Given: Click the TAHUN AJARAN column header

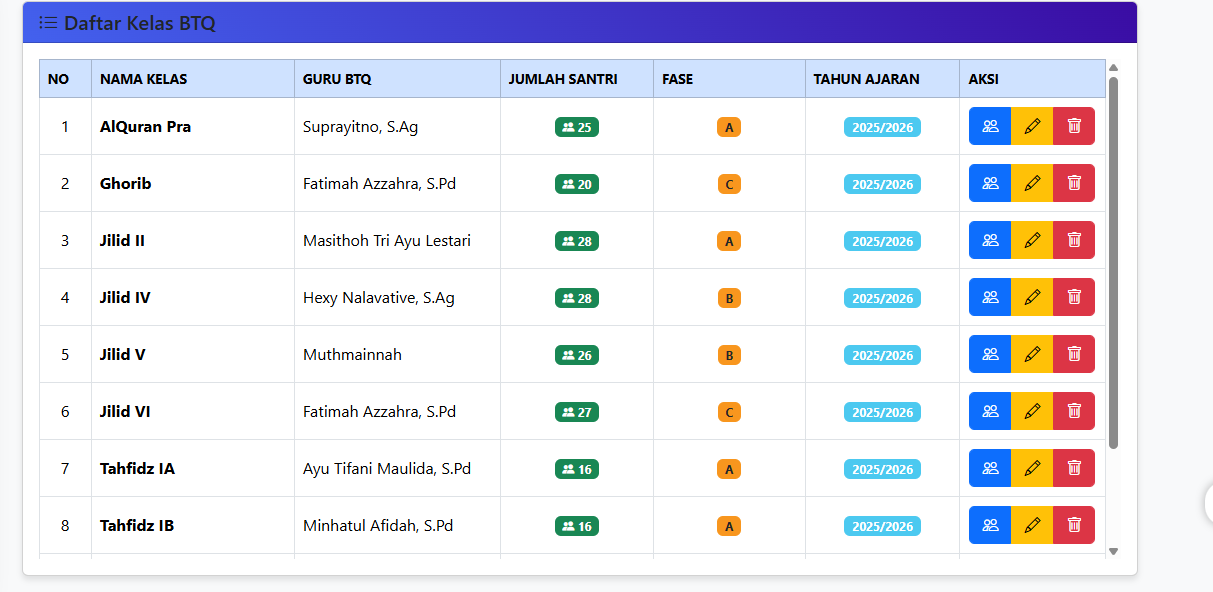Looking at the screenshot, I should point(866,79).
